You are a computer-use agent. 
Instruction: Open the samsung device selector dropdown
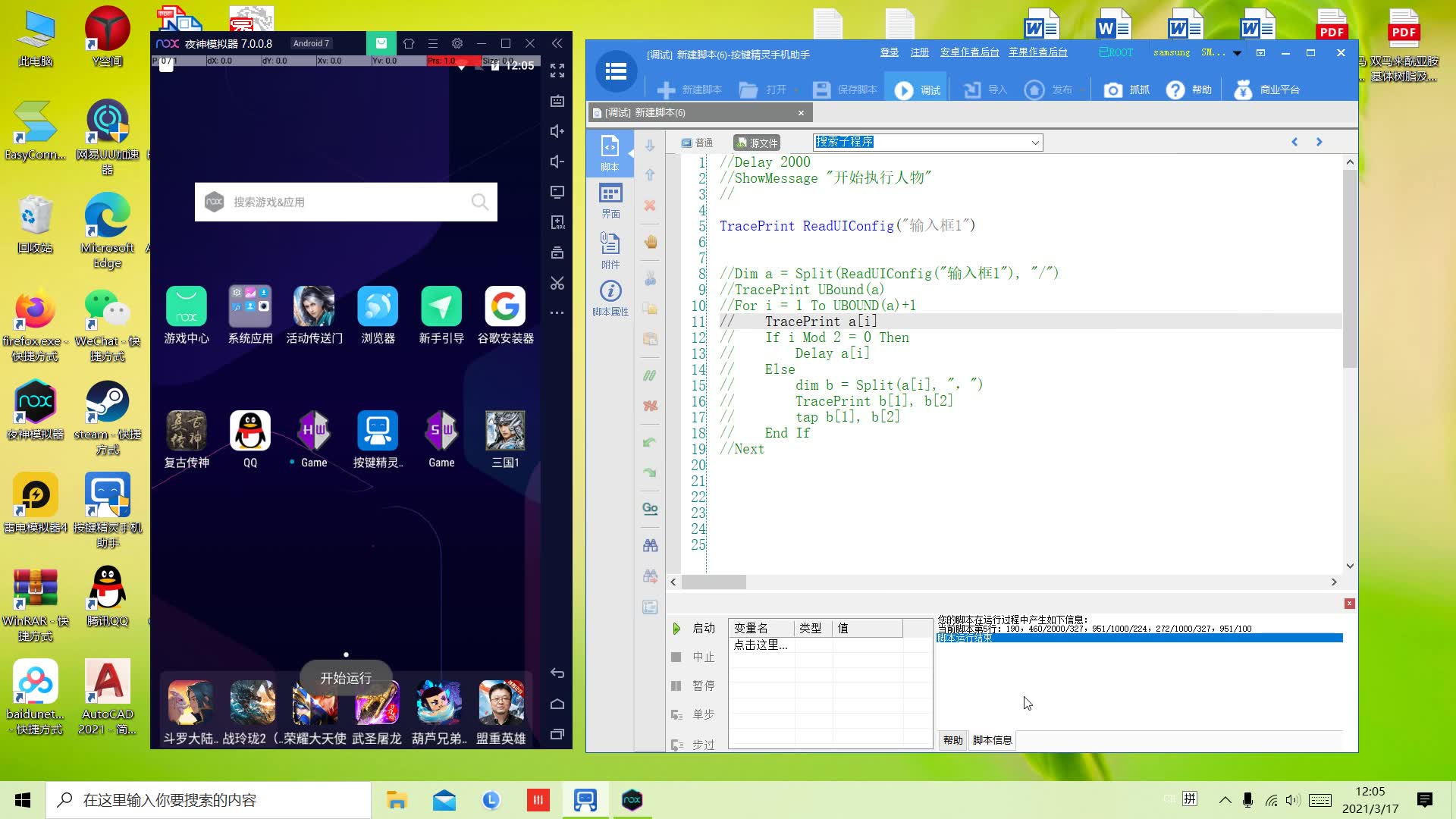(x=1237, y=53)
